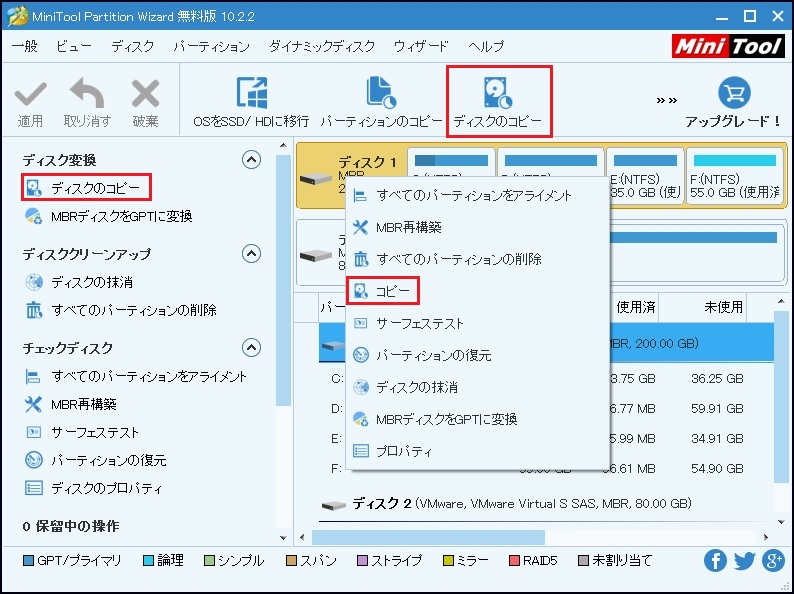Click the 34.91 GB unused value

(x=717, y=438)
